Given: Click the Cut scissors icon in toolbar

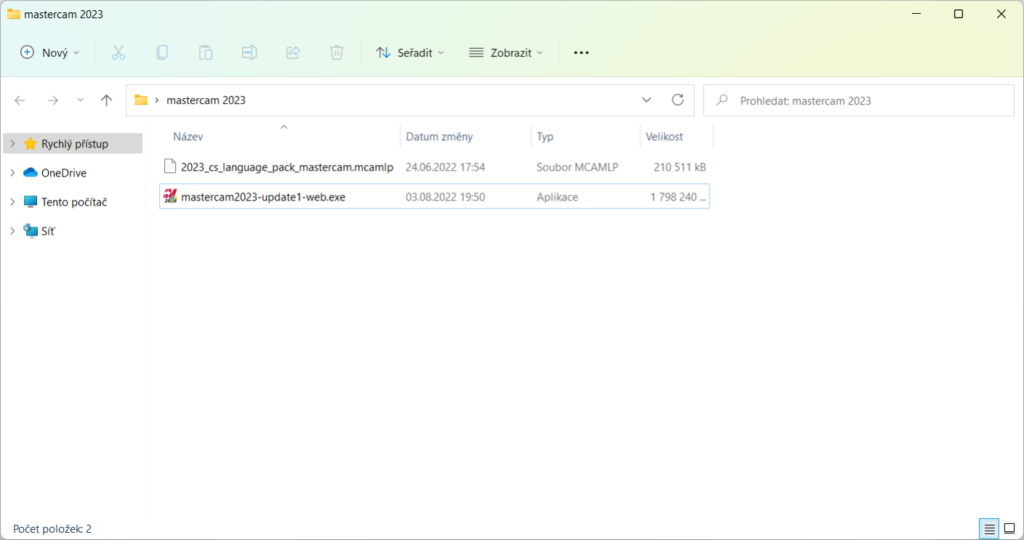Looking at the screenshot, I should [118, 52].
